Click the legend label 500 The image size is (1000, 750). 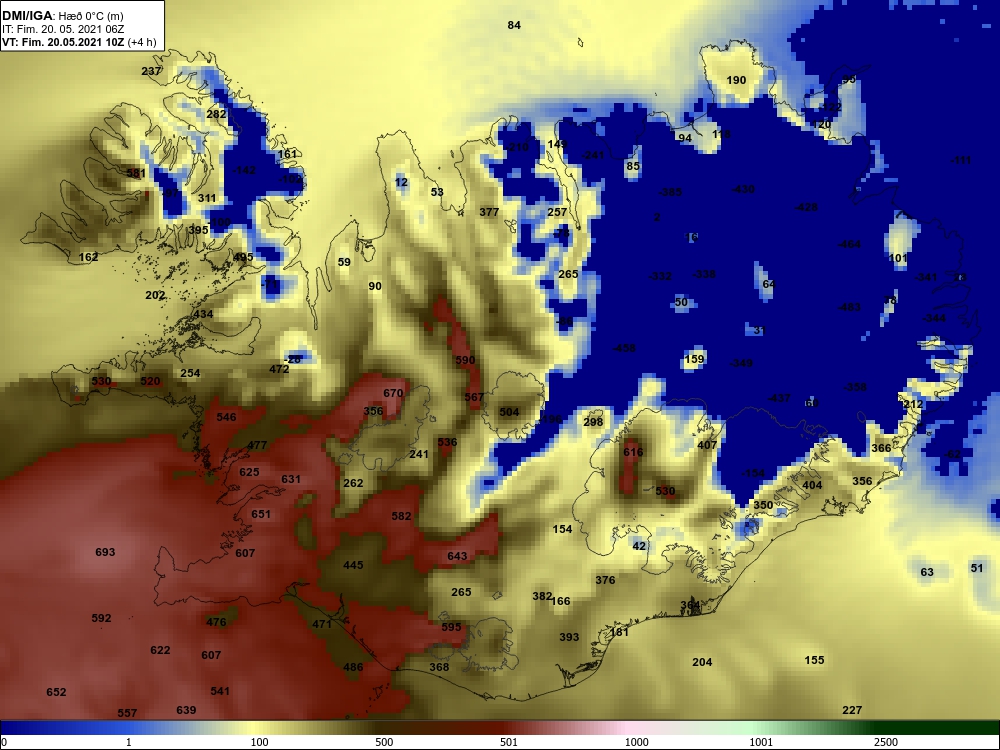point(384,742)
